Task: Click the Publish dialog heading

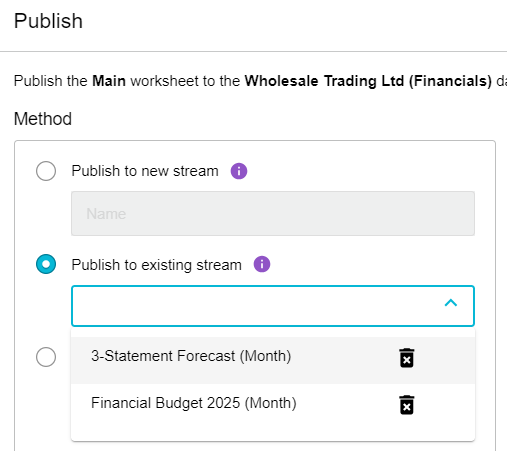Action: pos(48,21)
